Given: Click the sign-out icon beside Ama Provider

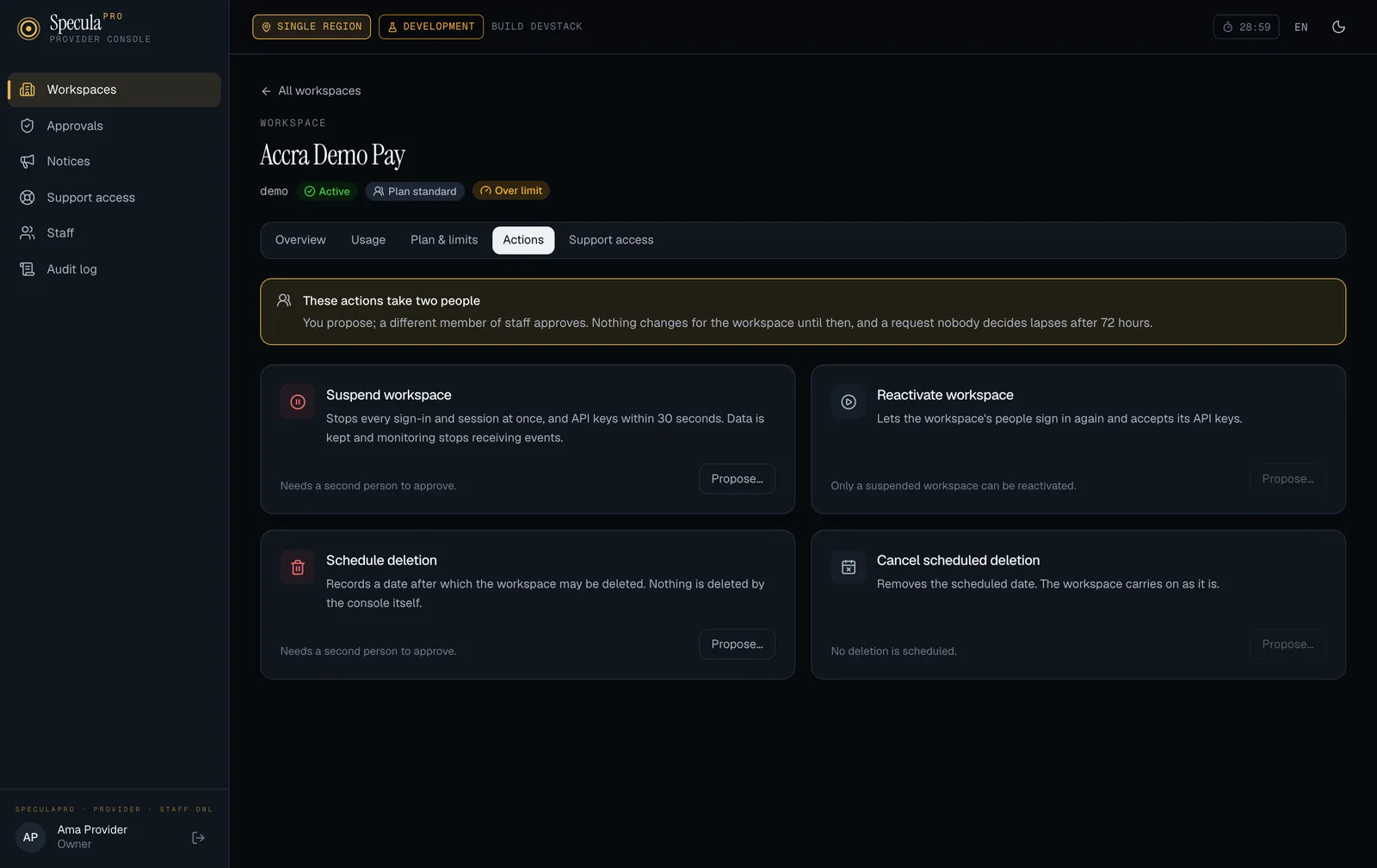Looking at the screenshot, I should (x=198, y=837).
